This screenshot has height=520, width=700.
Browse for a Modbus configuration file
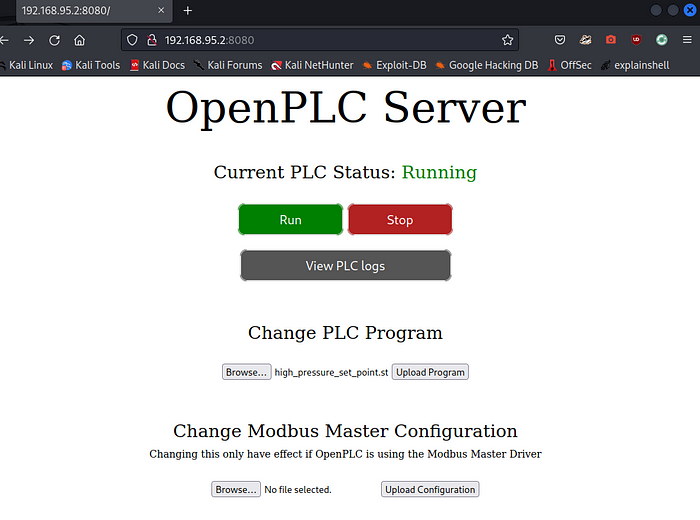[x=236, y=489]
